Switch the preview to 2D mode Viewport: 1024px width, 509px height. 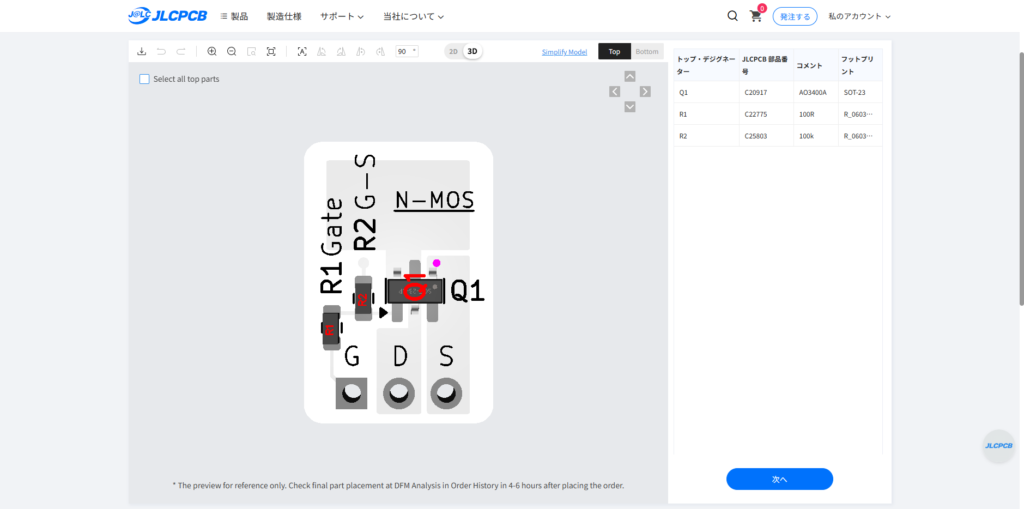[453, 51]
